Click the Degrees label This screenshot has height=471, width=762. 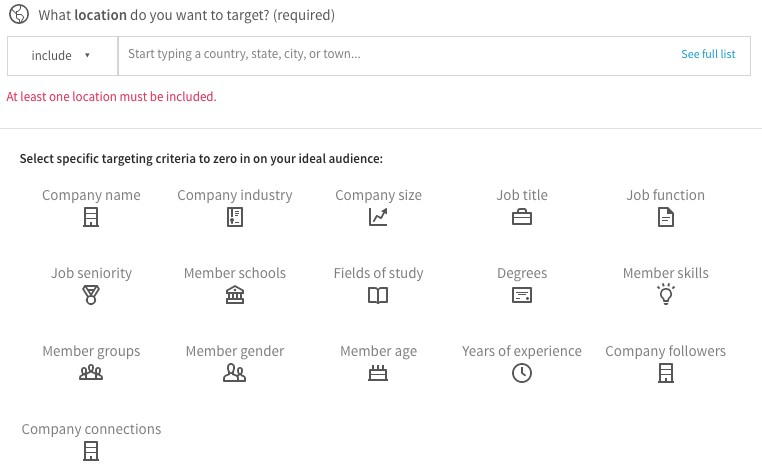522,273
